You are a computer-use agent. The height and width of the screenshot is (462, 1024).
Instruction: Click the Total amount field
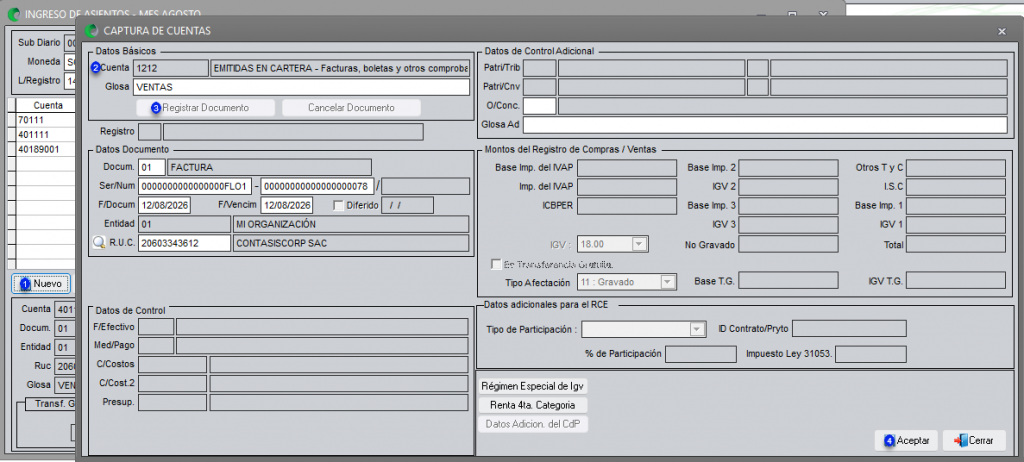(956, 244)
